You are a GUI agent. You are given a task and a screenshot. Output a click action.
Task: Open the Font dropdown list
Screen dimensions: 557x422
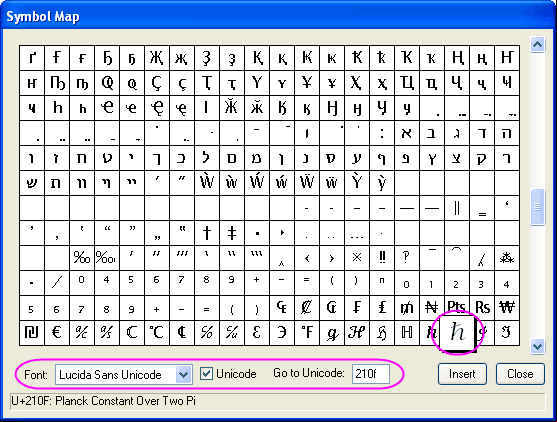[184, 374]
